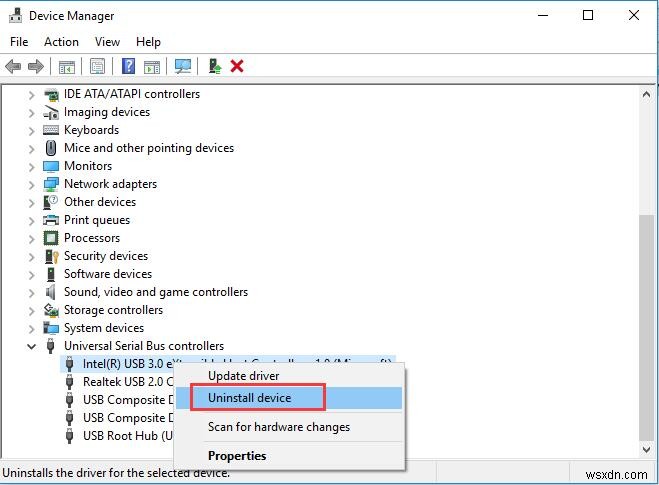This screenshot has width=659, height=485.
Task: Click the scrollbar down arrow
Action: tap(646, 449)
